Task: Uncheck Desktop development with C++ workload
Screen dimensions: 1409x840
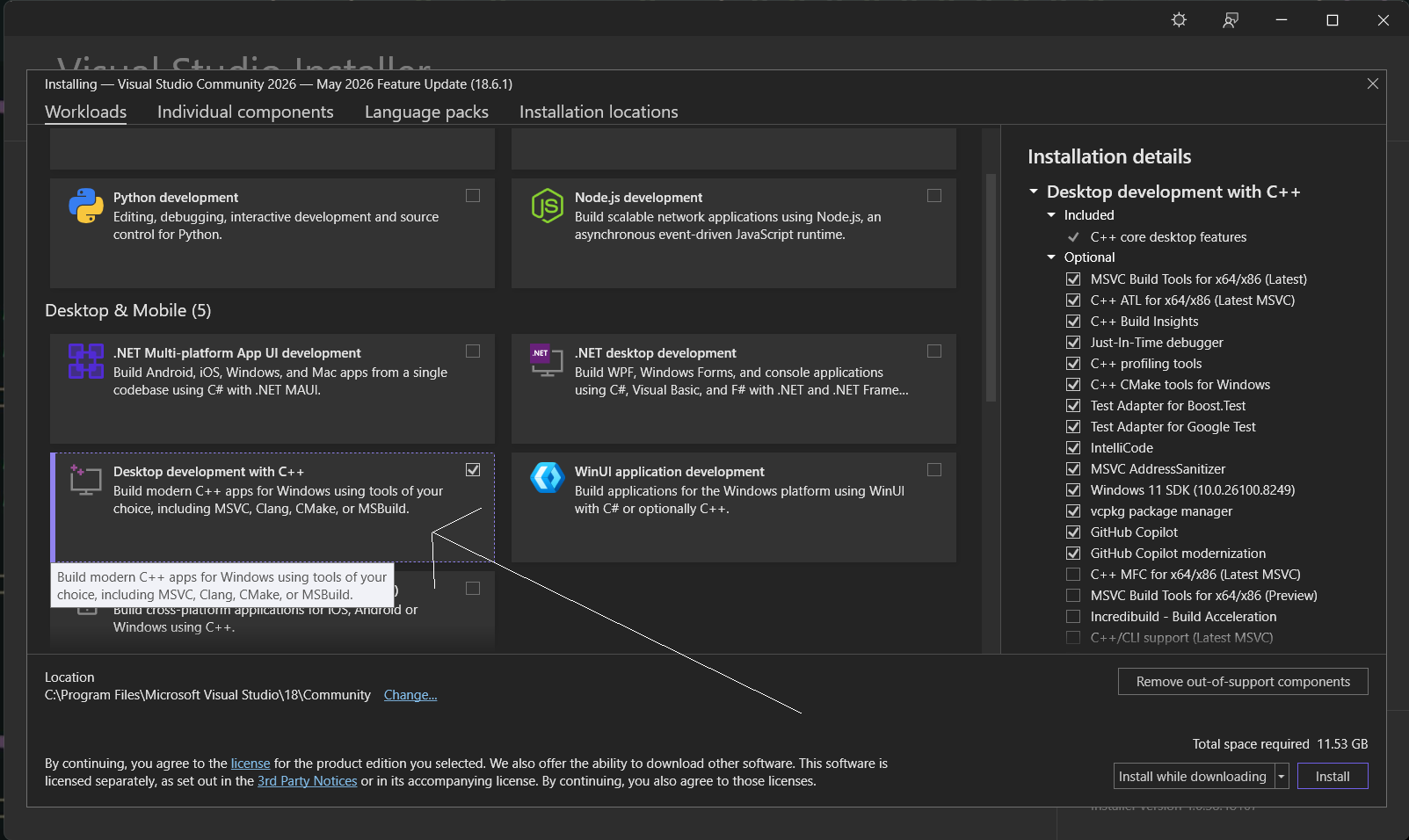Action: coord(473,470)
